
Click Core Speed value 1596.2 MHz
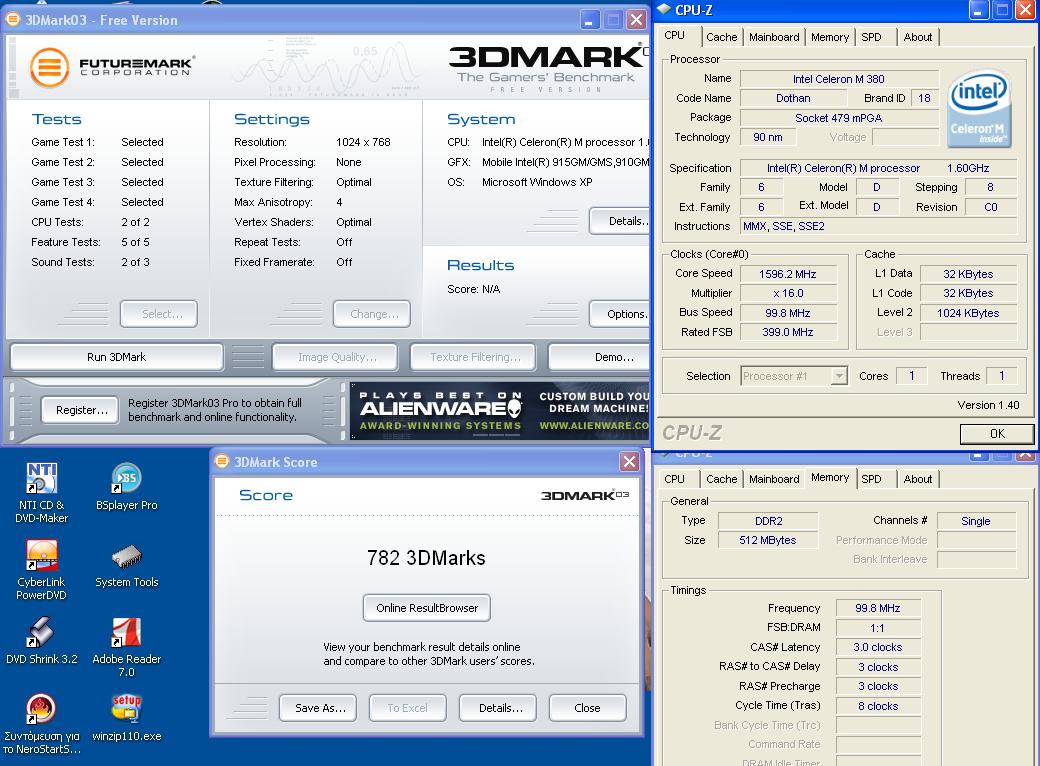tap(788, 274)
